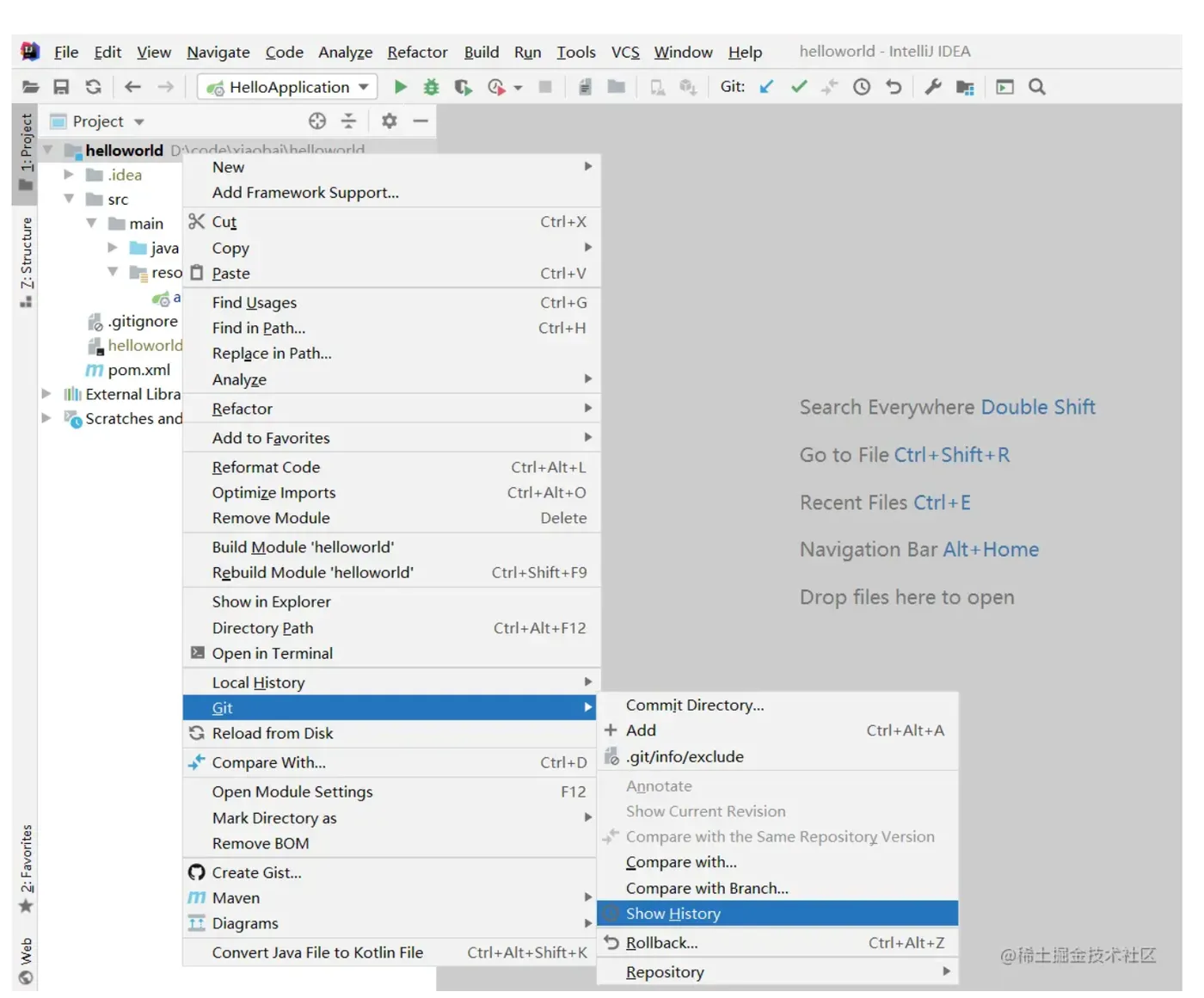Click the Search Everywhere magnifier icon
Image resolution: width=1204 pixels, height=998 pixels.
pos(1037,87)
